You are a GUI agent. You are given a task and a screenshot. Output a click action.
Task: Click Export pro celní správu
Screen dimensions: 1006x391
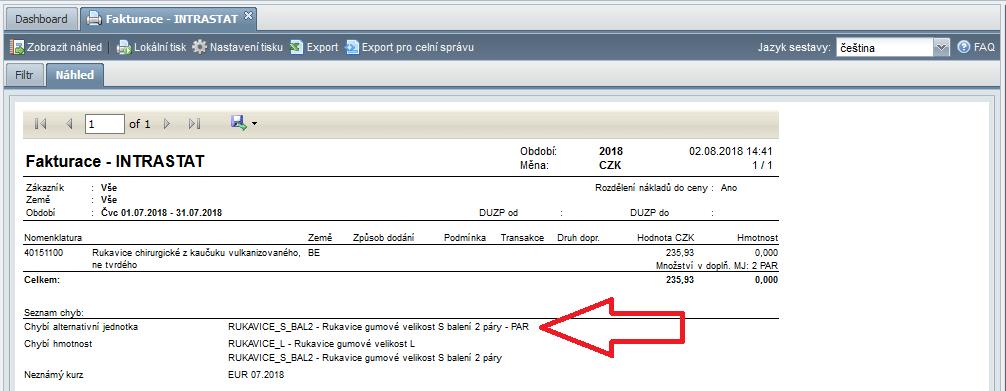tap(409, 48)
